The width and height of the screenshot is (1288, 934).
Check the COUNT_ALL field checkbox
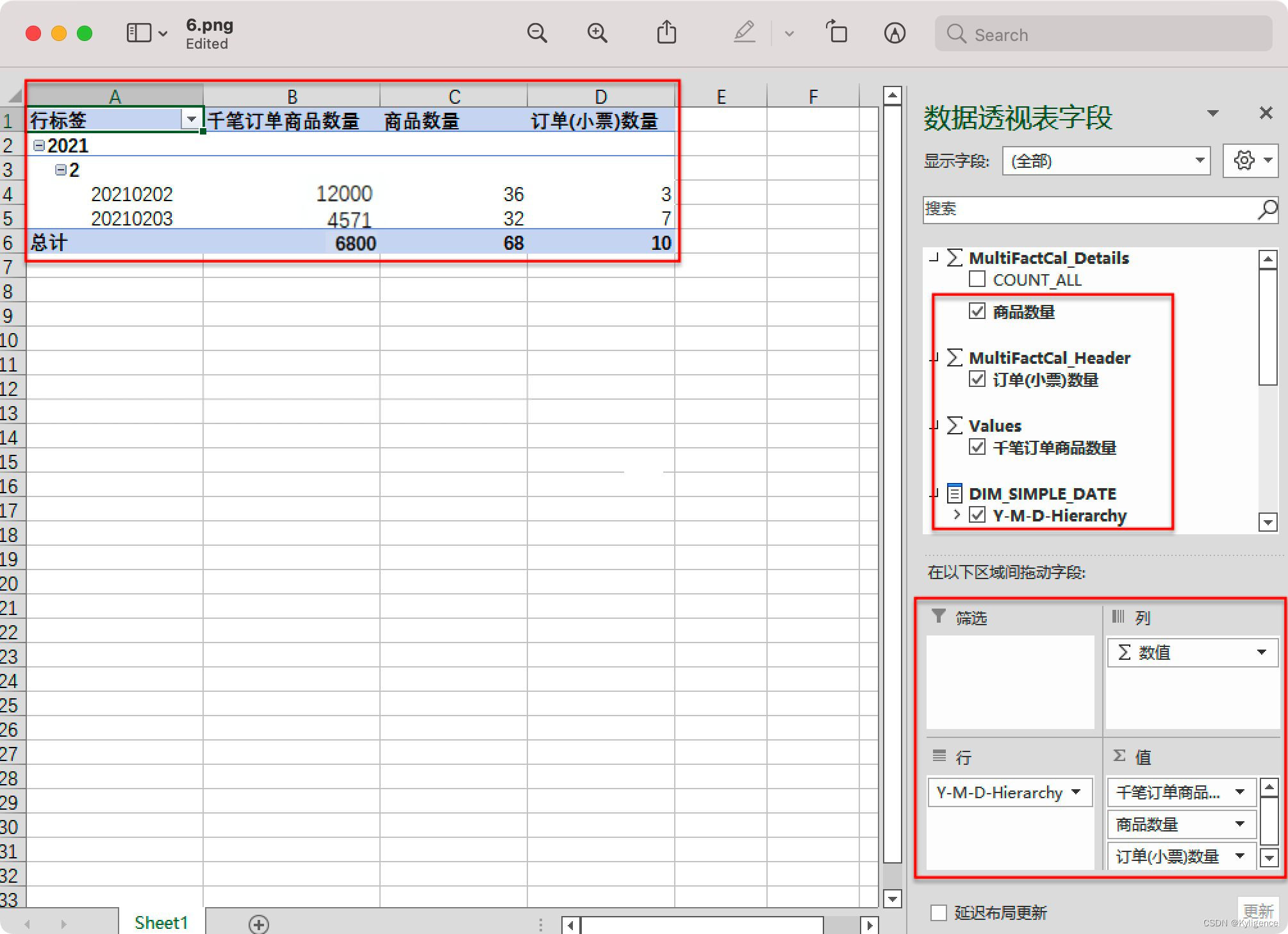(977, 279)
